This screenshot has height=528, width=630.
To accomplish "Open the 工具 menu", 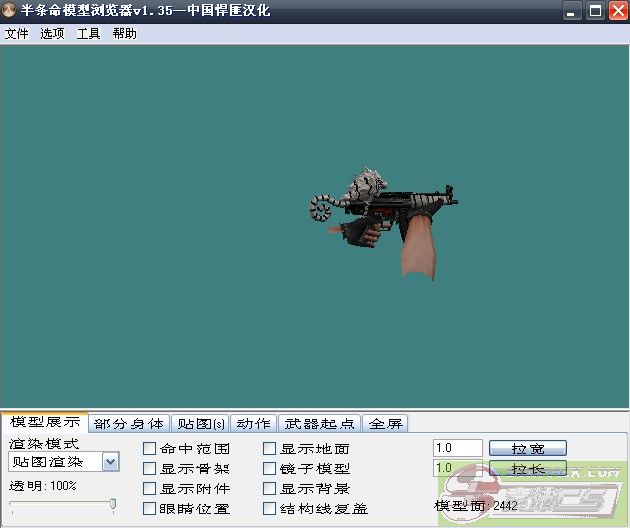I will pos(88,33).
